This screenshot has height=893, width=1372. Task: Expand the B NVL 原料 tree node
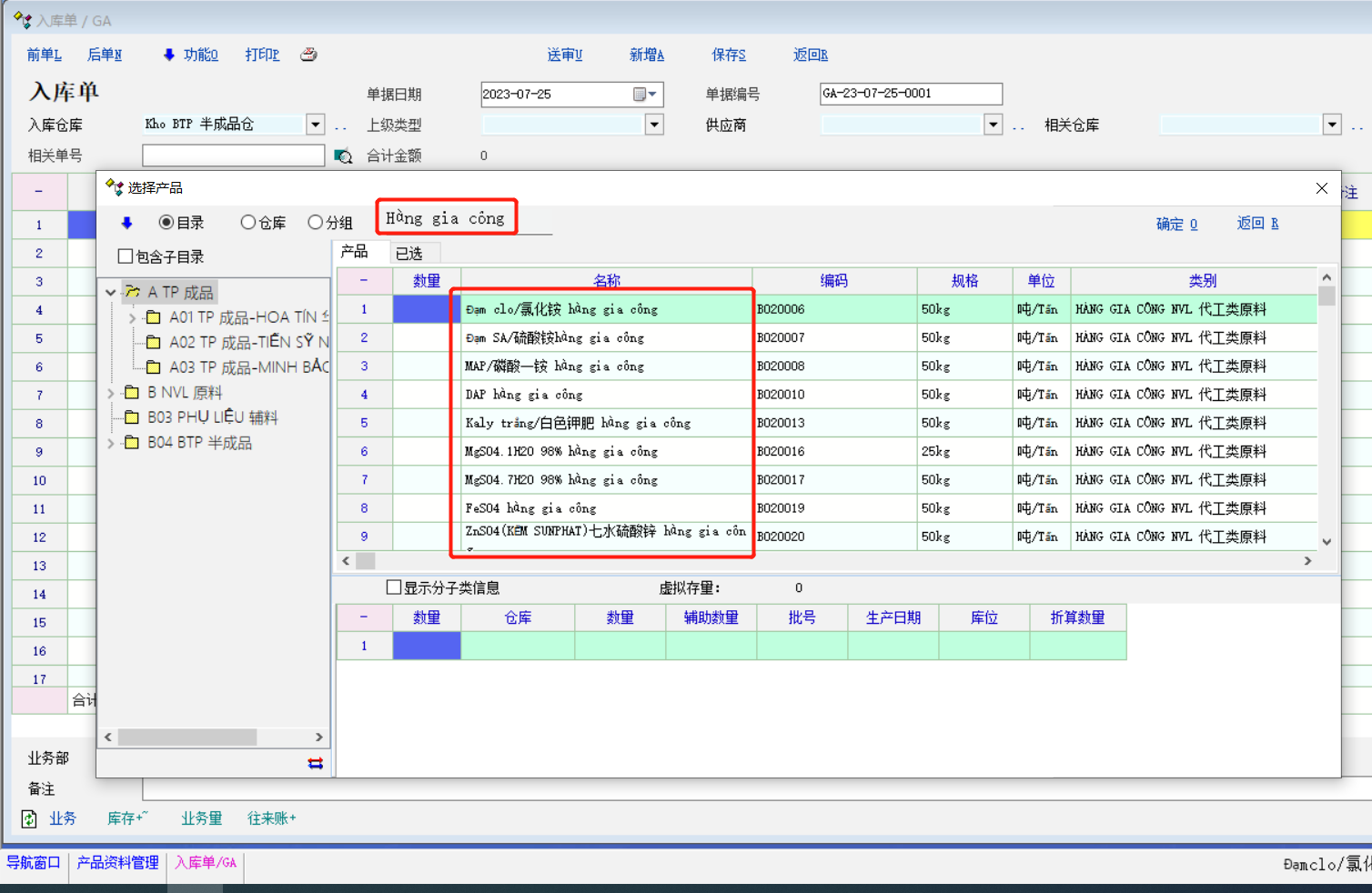[111, 393]
